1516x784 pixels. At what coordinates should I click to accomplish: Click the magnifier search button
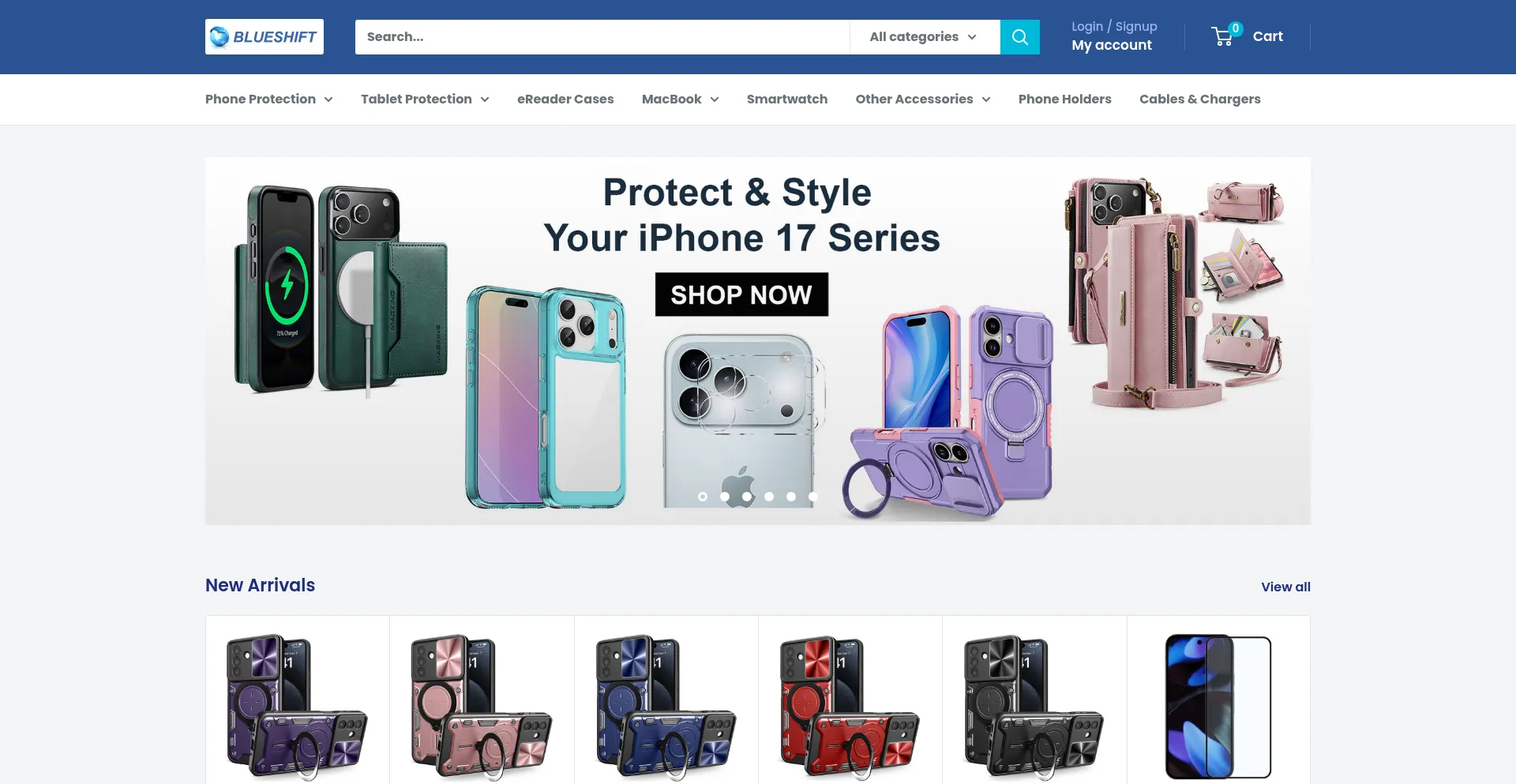[x=1019, y=37]
